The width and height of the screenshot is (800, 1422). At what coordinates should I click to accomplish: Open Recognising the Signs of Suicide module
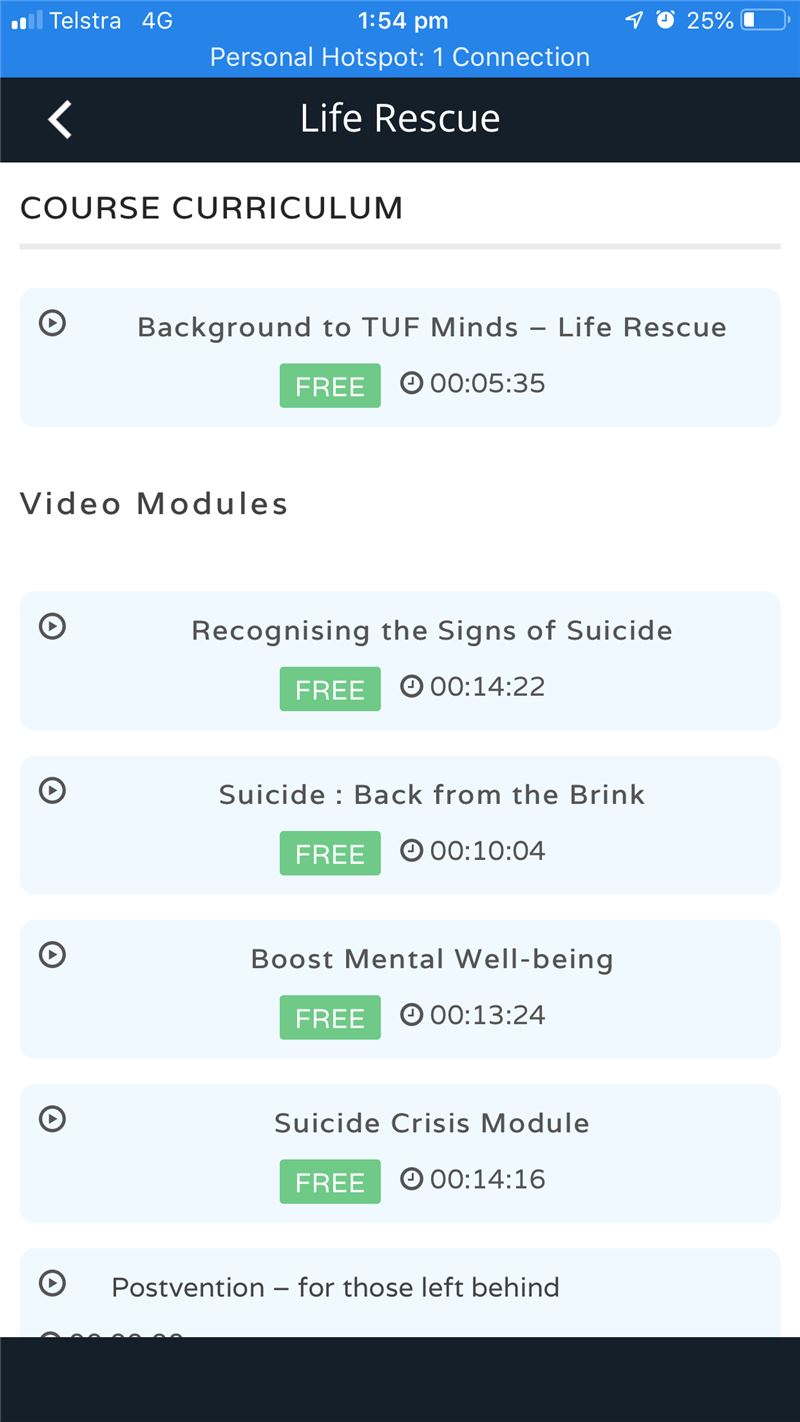[x=432, y=631]
